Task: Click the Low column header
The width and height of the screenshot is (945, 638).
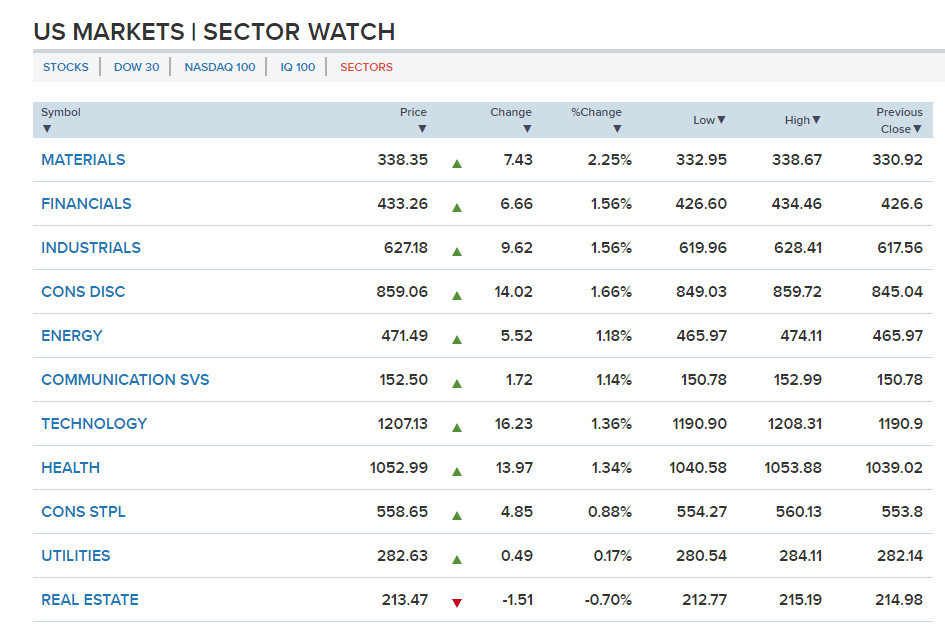Action: coord(709,120)
